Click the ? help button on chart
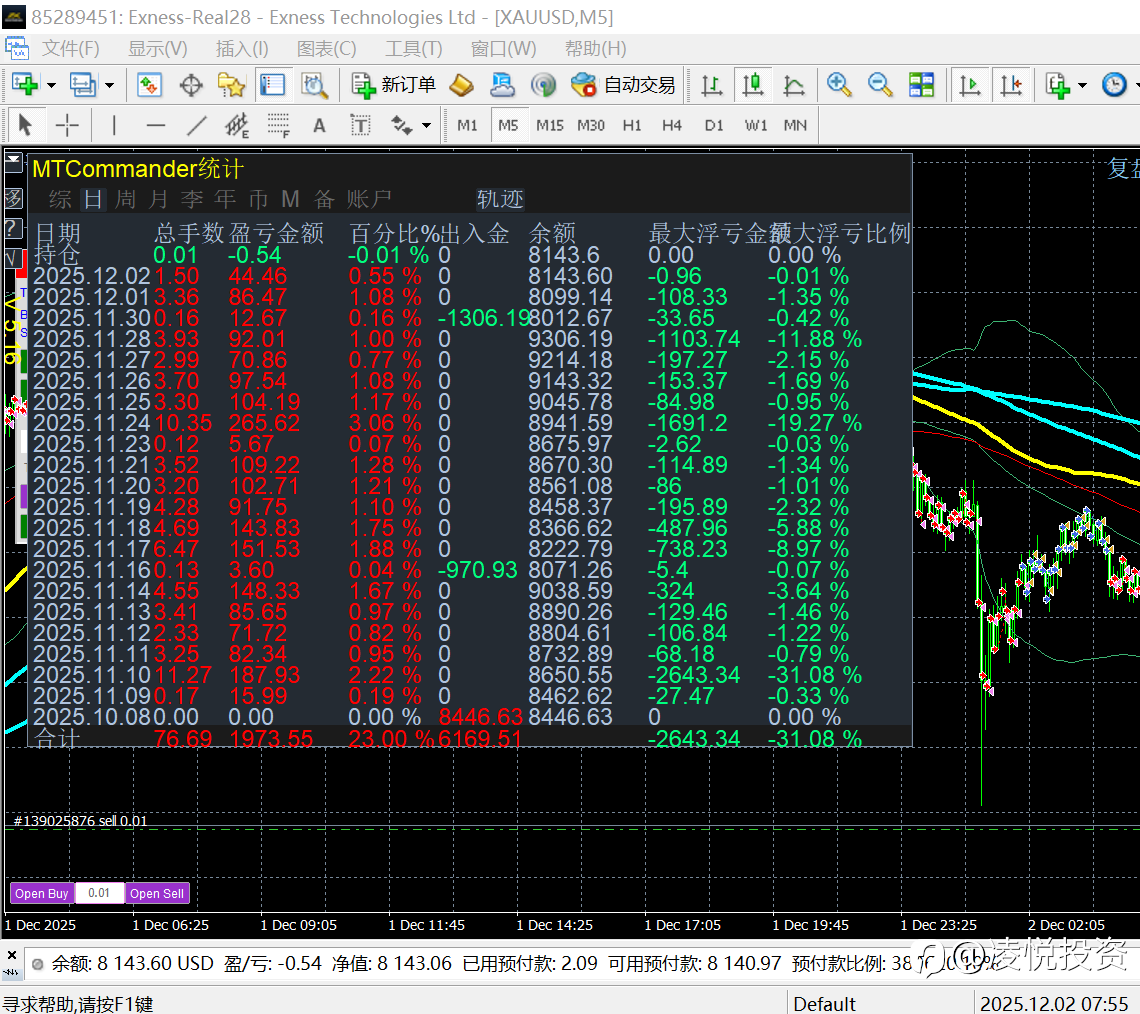Viewport: 1140px width, 1014px height. coord(14,228)
